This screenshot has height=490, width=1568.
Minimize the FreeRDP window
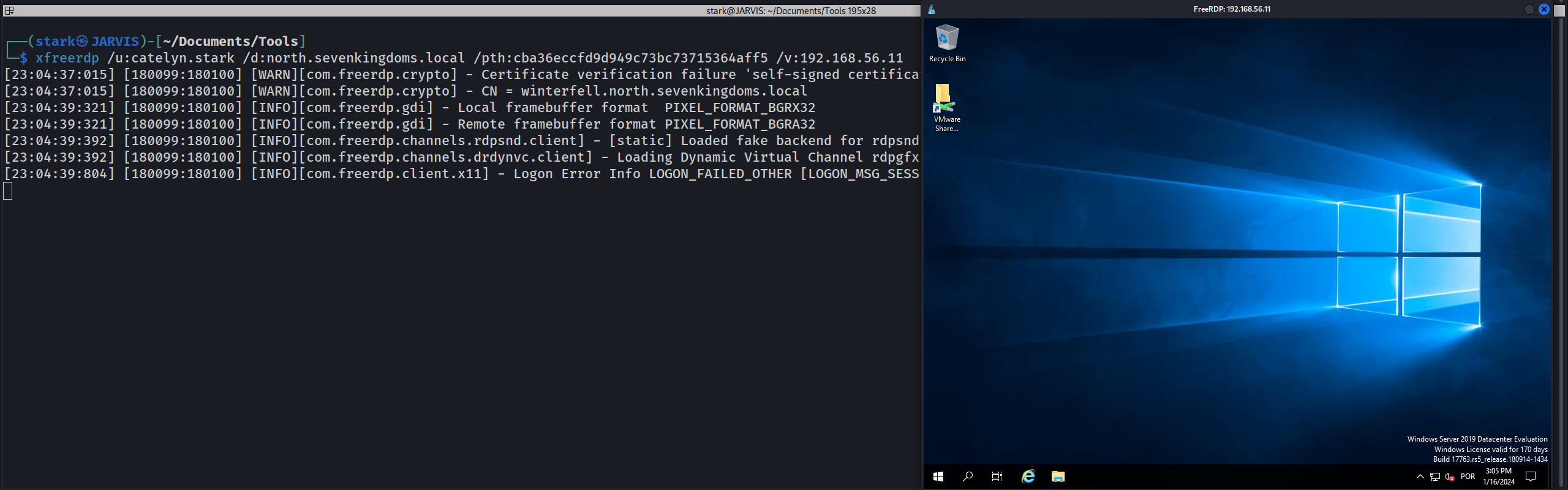point(1529,9)
